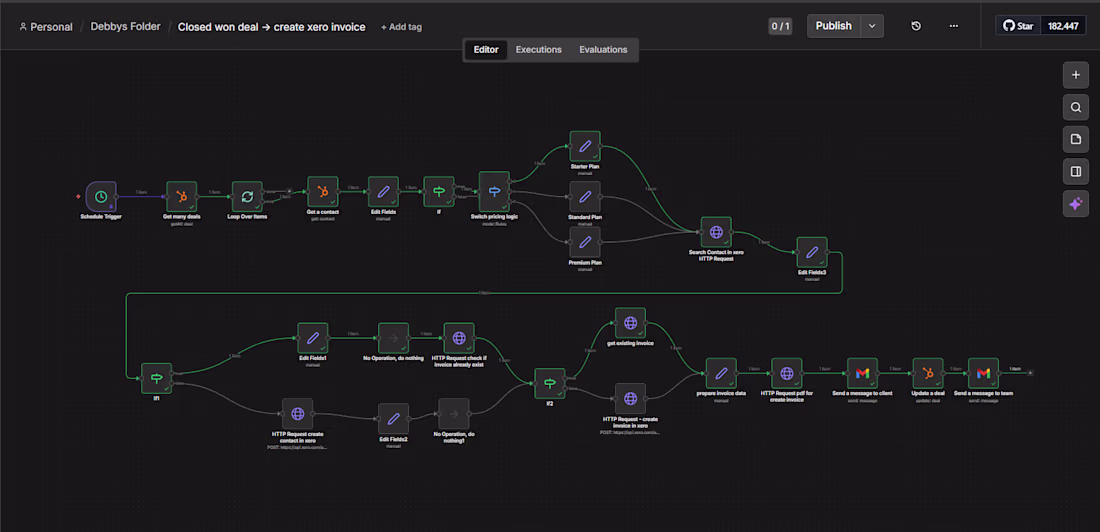Switch to the Executions tab
1100x532 pixels.
tap(539, 50)
